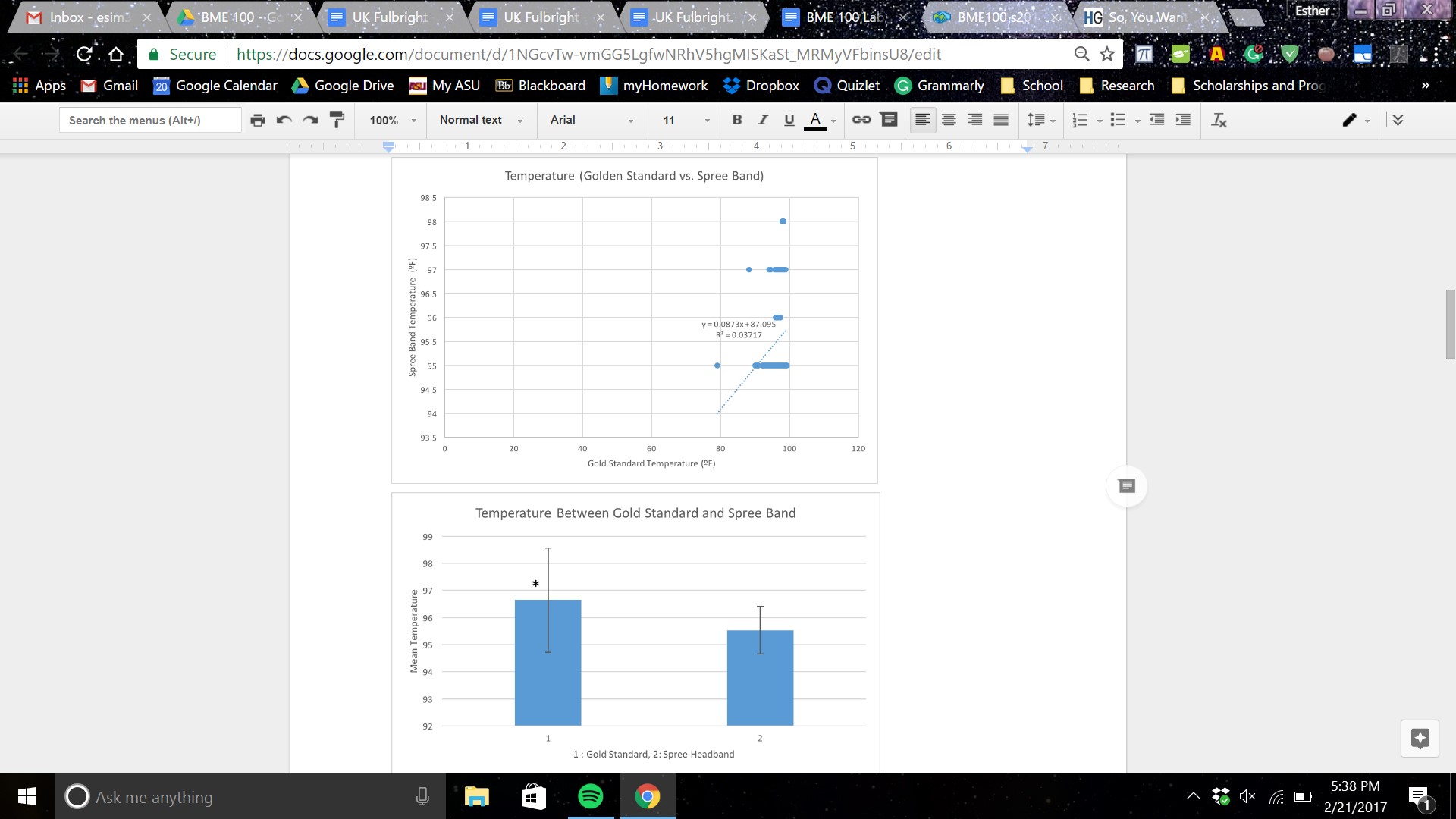
Task: Click the Search the menus field
Action: coord(150,120)
